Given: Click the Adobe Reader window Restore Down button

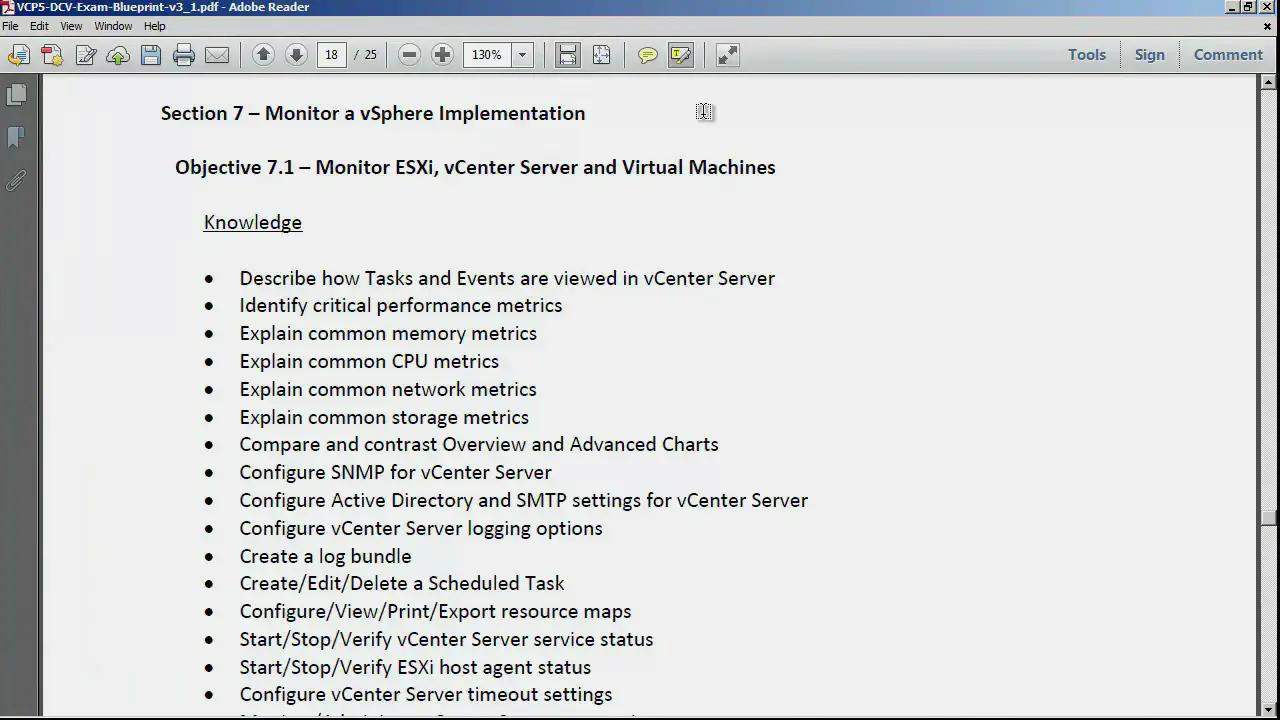Looking at the screenshot, I should 1248,7.
